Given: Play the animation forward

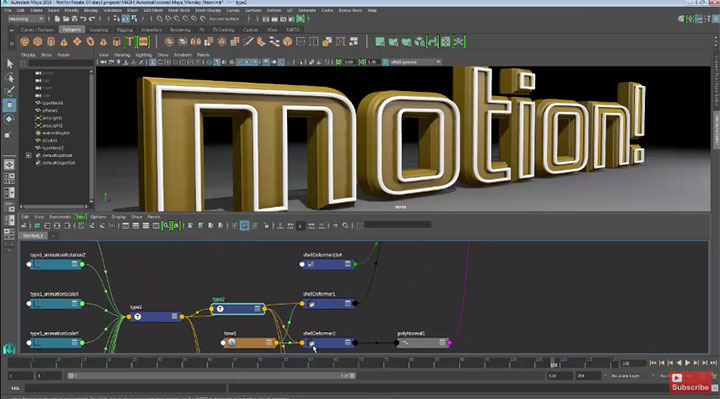Looking at the screenshot, I should tap(687, 363).
